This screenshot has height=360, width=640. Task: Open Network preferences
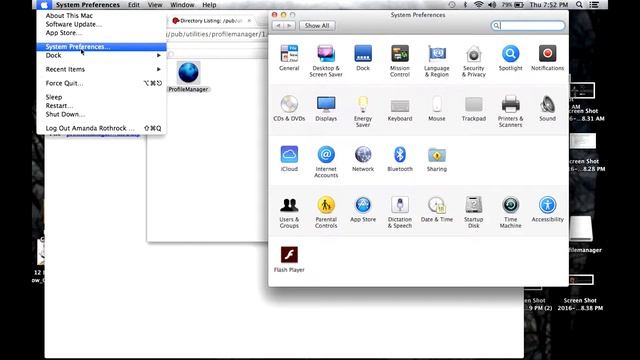coord(363,159)
